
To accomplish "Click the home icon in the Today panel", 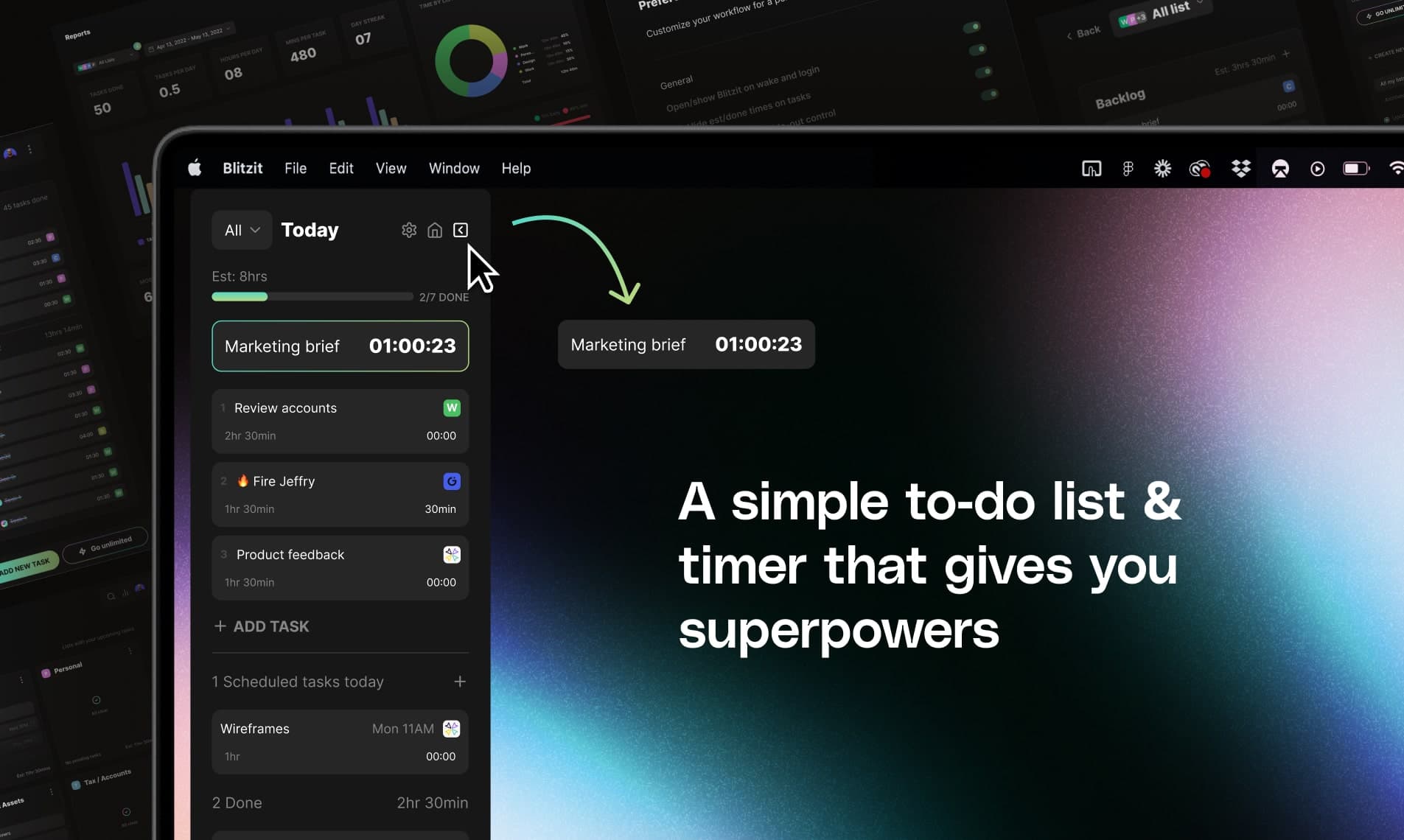I will pos(435,230).
